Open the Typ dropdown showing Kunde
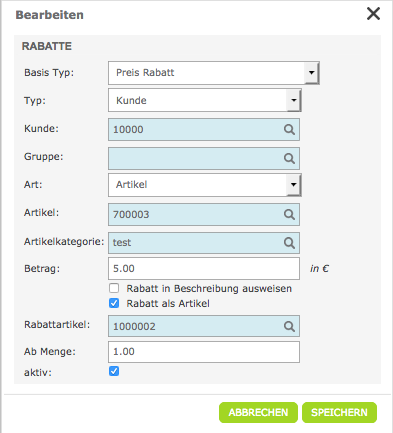 (205, 100)
